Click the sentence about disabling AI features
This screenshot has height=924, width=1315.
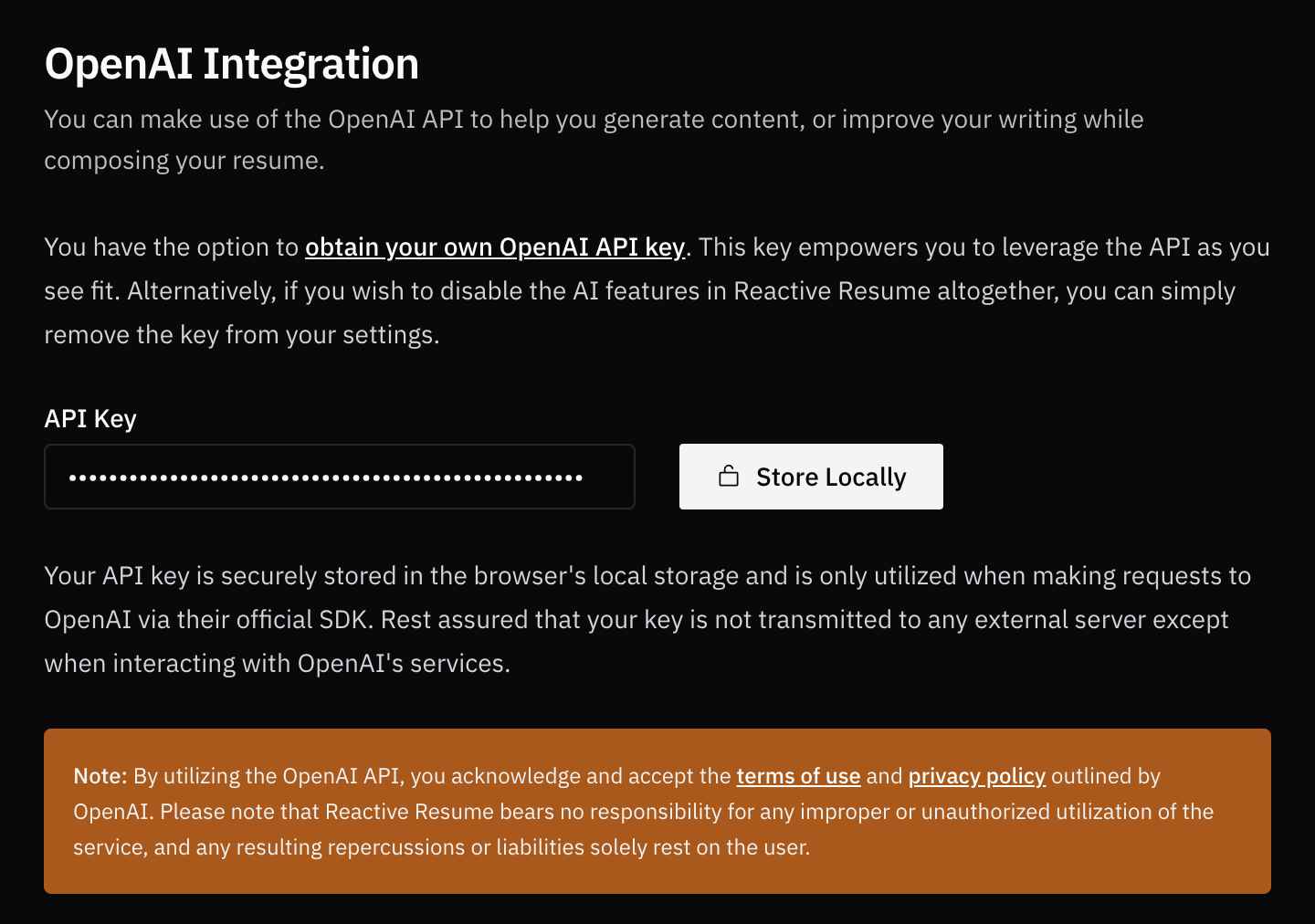680,291
